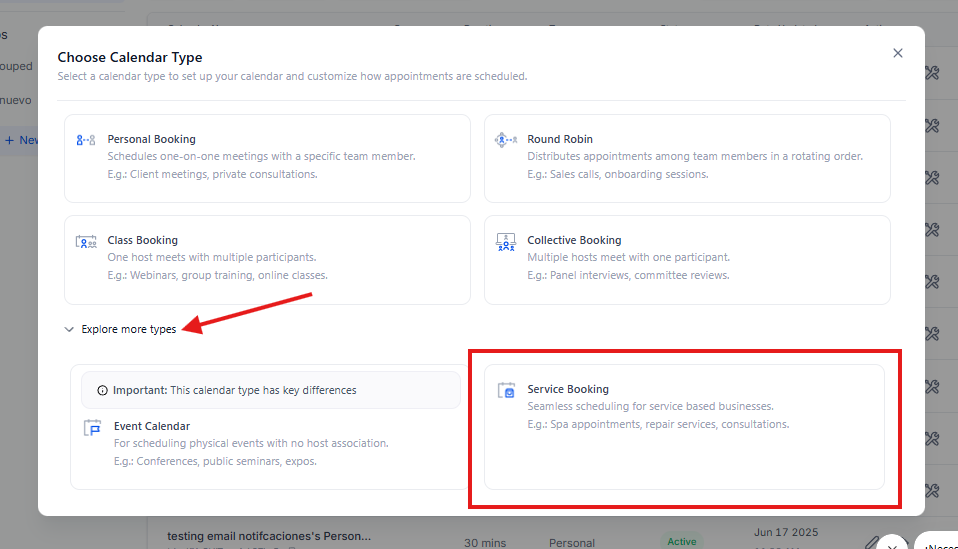Click the Active status badge
Viewport: 958px width, 549px height.
pos(681,541)
